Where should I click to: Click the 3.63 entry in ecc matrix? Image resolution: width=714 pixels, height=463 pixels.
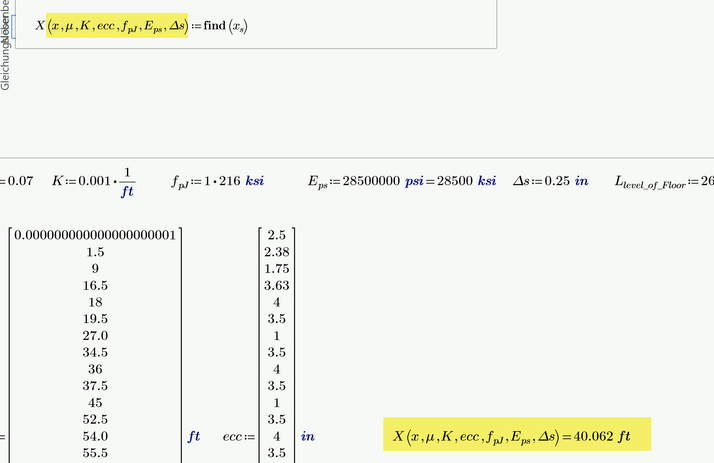[276, 285]
